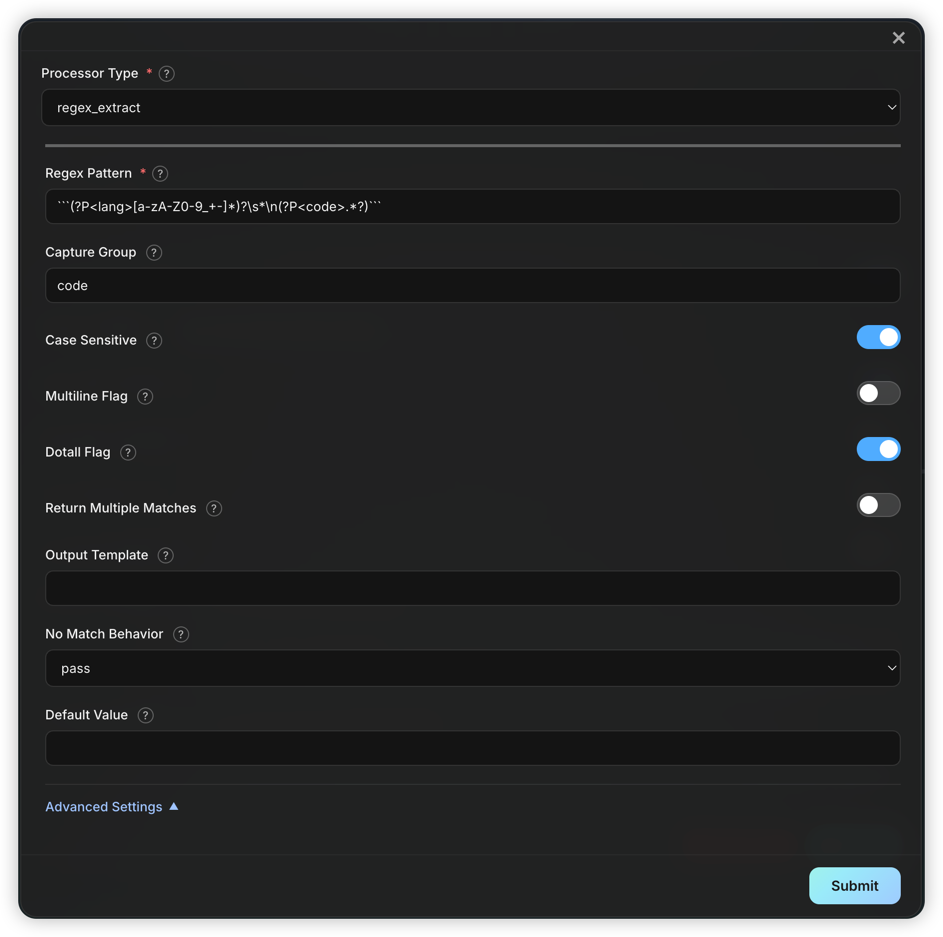Viewport: 943px width, 937px height.
Task: Enable Return Multiple Matches switch
Action: (878, 505)
